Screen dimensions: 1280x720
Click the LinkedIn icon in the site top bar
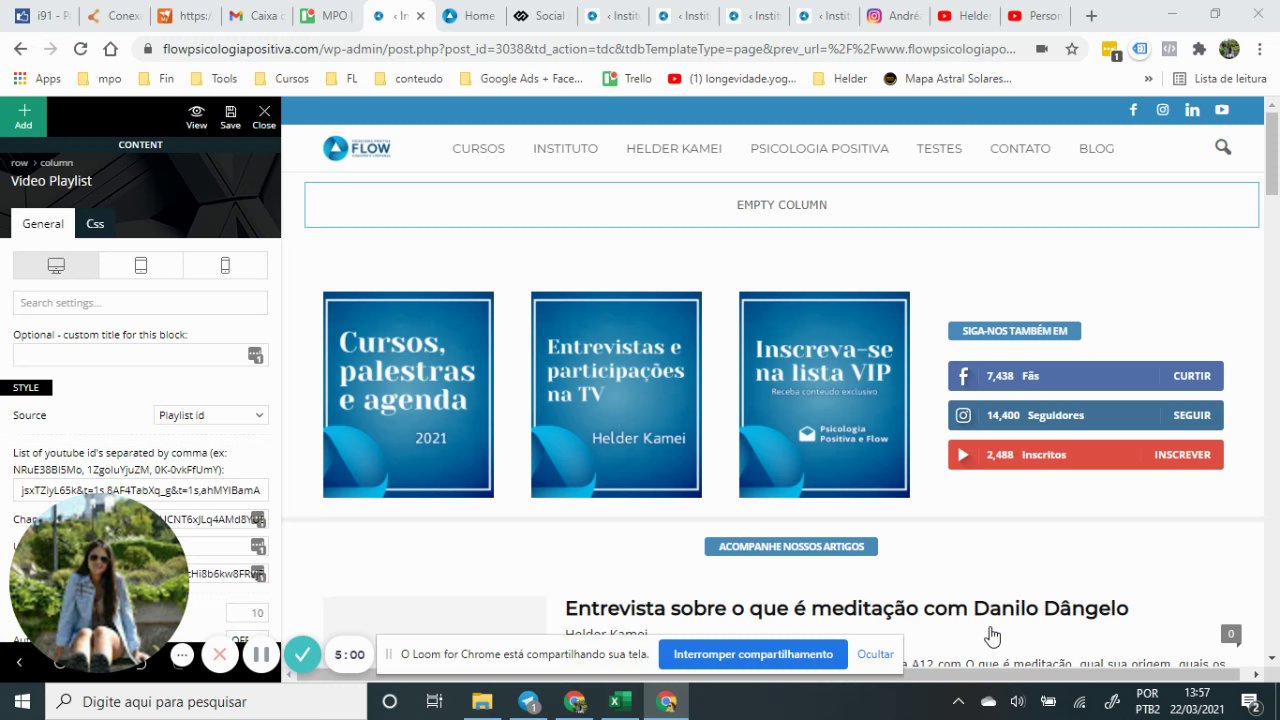point(1192,110)
